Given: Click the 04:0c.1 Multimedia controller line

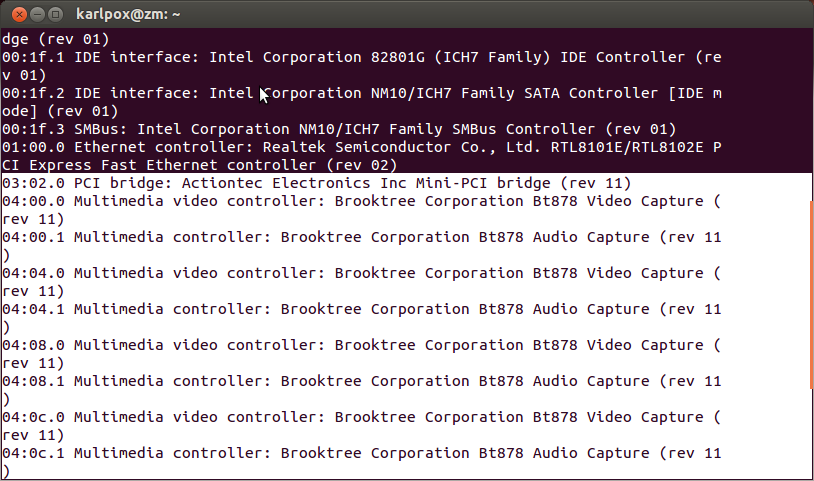Looking at the screenshot, I should (x=360, y=454).
